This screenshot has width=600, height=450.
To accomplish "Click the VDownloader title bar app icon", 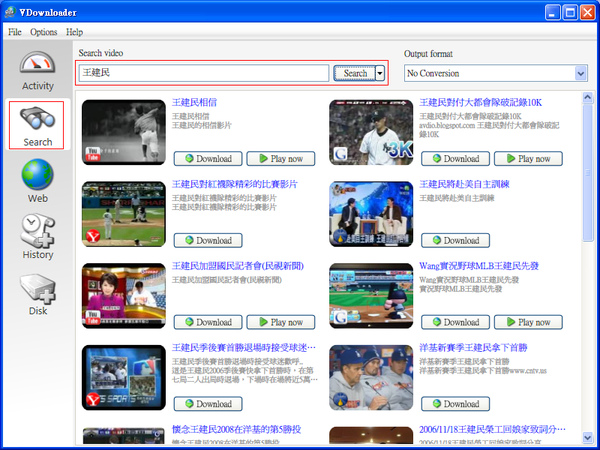I will coord(10,12).
